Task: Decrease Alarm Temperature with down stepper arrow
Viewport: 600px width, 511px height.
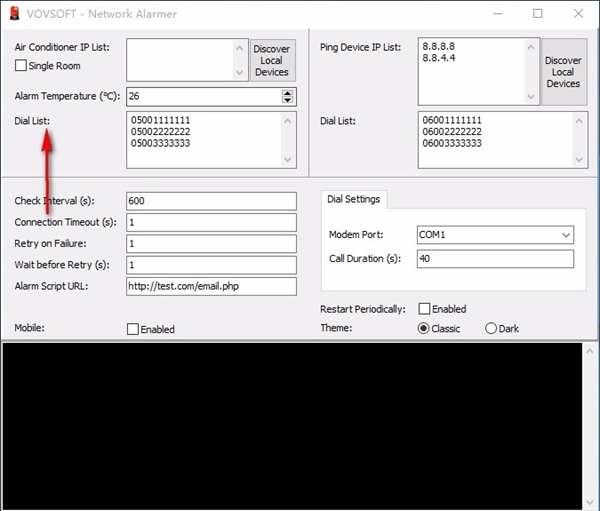Action: click(287, 100)
